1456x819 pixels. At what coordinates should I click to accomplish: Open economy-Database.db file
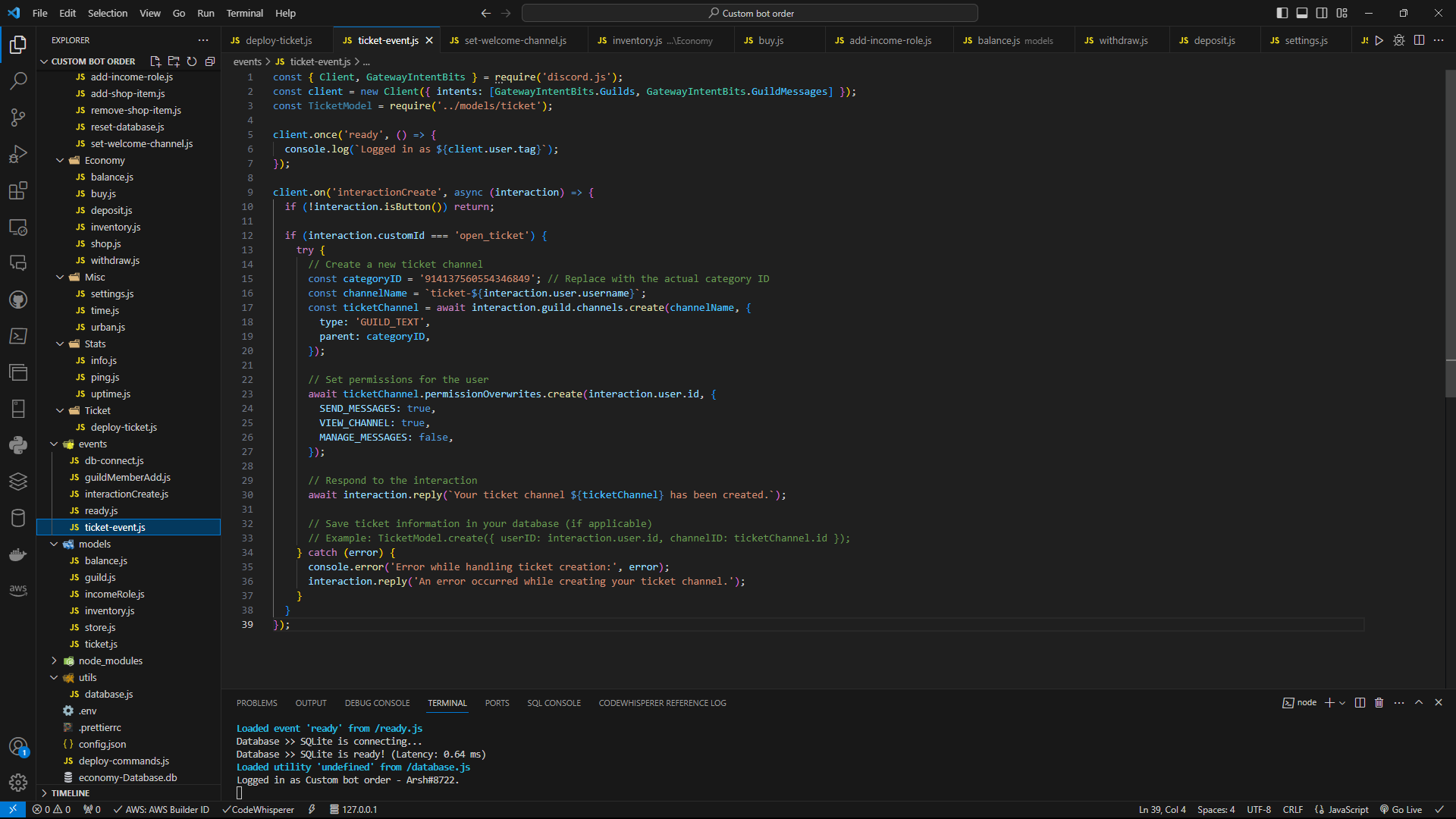pyautogui.click(x=127, y=778)
